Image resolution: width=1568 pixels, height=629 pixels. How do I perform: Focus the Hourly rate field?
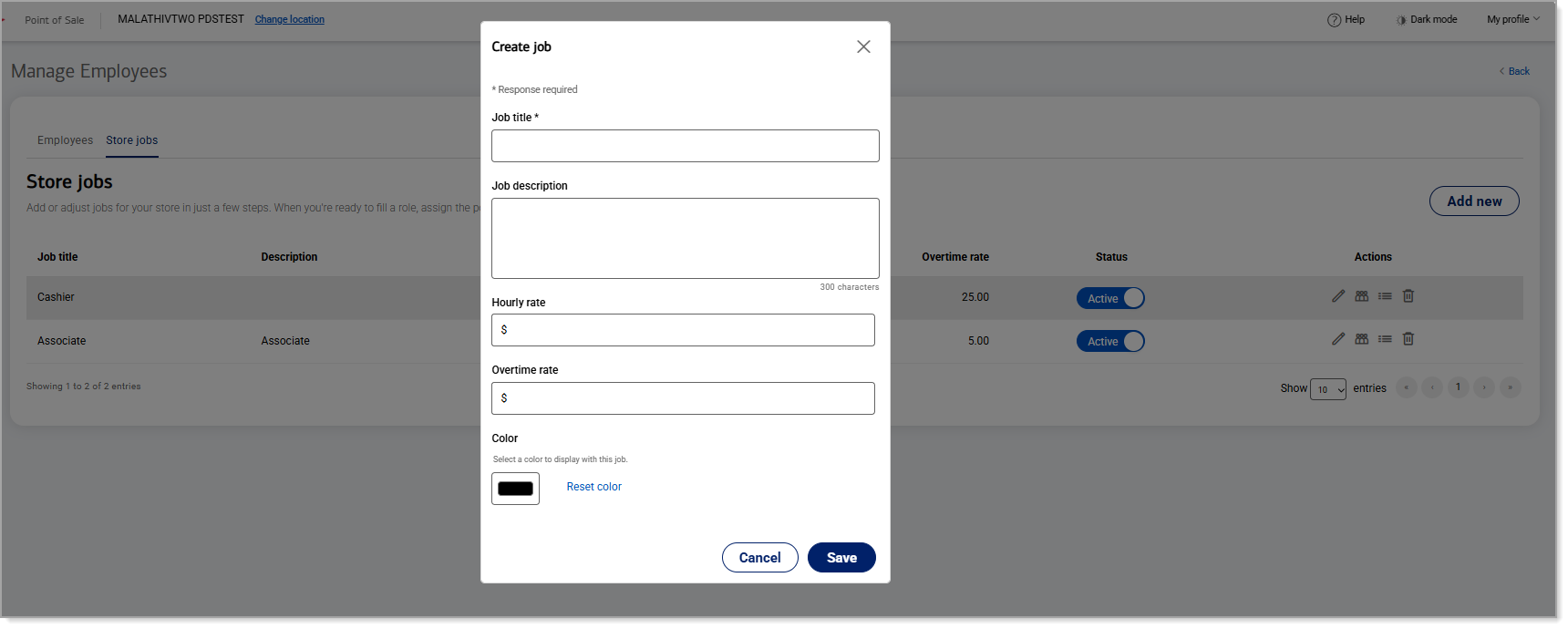click(x=683, y=330)
